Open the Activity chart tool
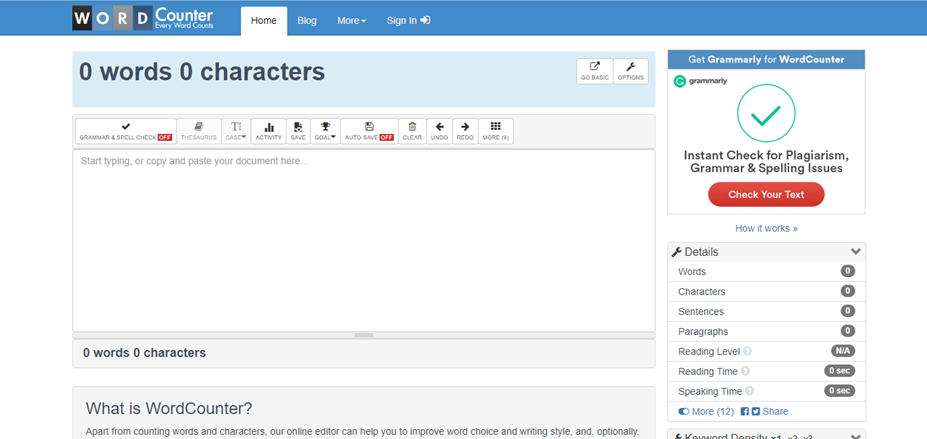This screenshot has height=439, width=927. [x=268, y=131]
